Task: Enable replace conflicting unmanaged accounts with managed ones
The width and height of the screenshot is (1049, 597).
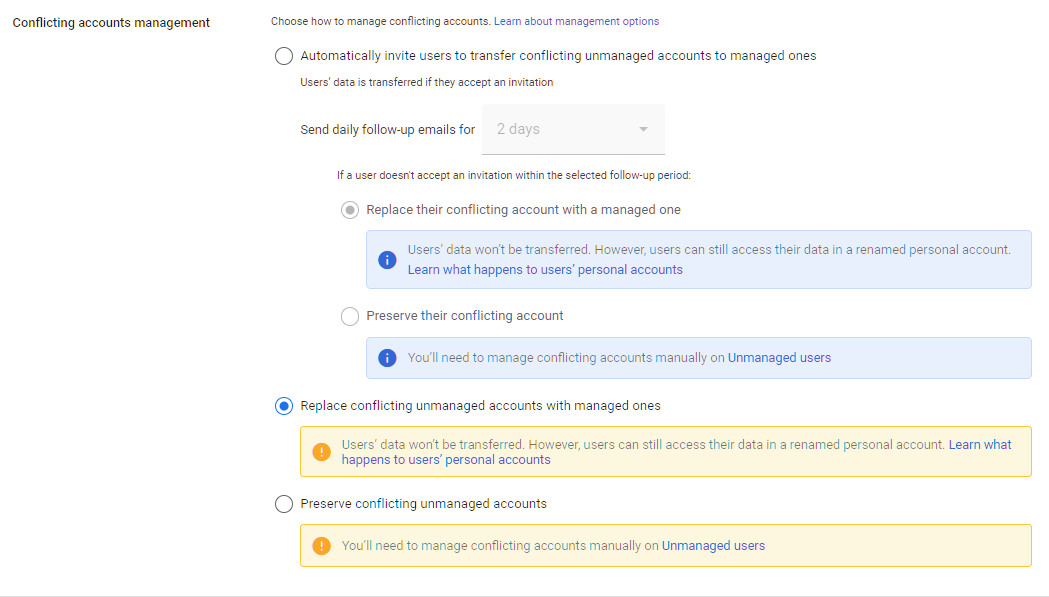Action: (283, 406)
